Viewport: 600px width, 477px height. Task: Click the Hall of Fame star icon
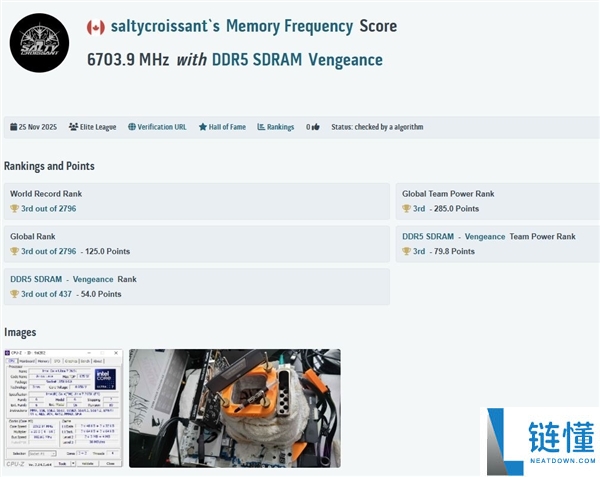tap(203, 127)
